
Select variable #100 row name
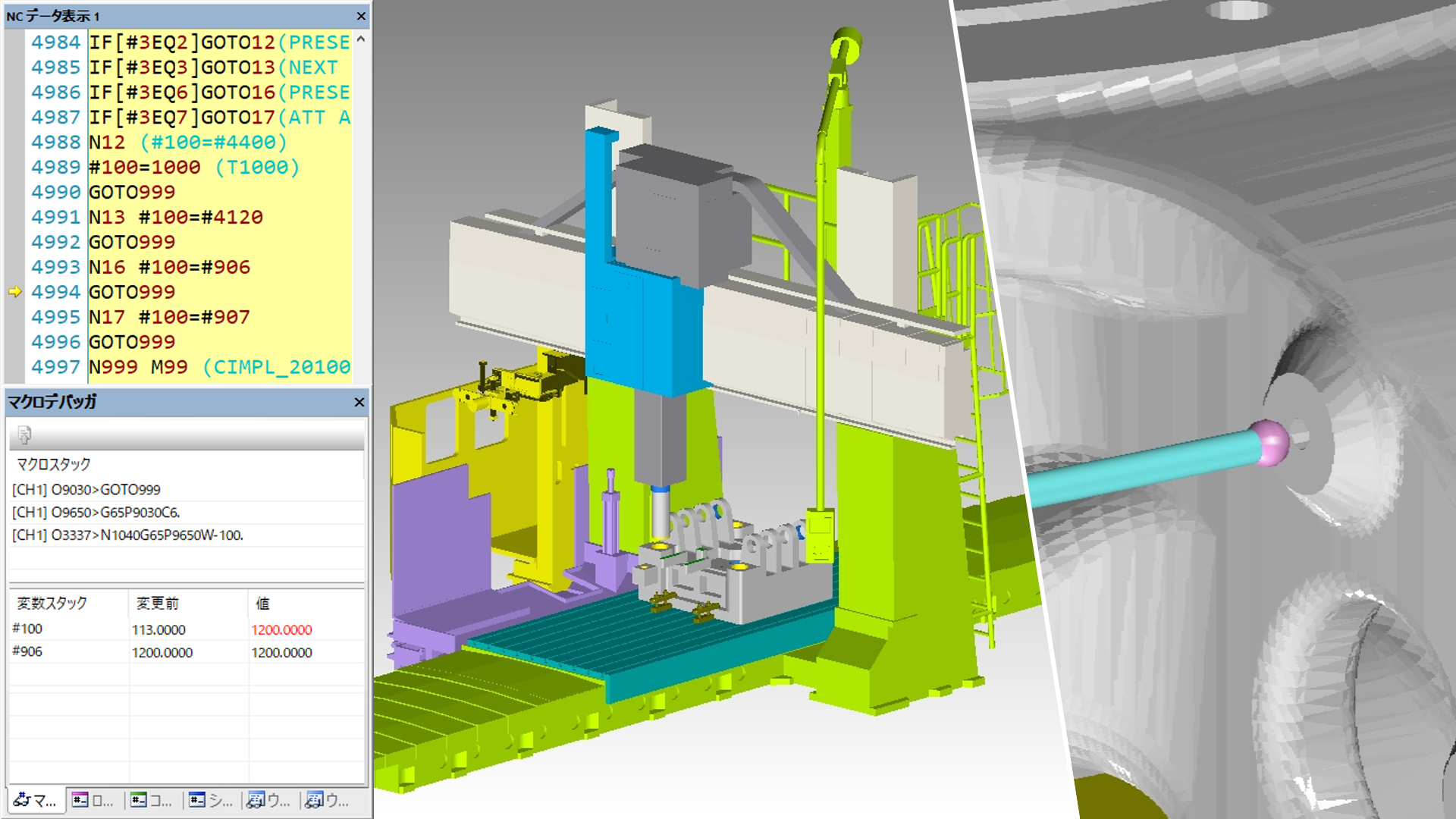tap(27, 629)
